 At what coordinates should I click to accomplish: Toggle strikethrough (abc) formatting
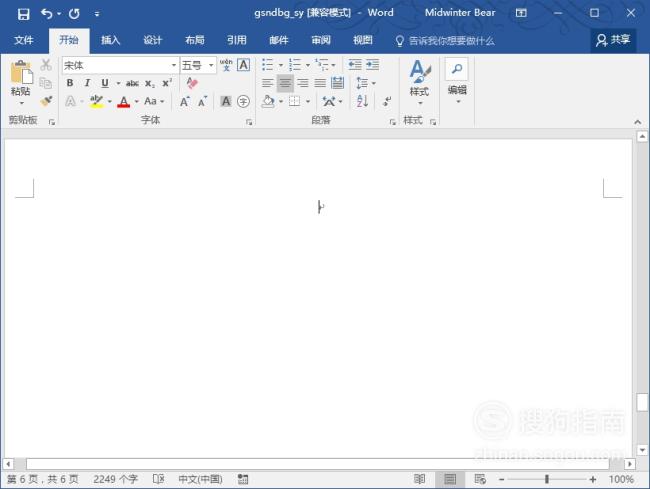click(132, 83)
